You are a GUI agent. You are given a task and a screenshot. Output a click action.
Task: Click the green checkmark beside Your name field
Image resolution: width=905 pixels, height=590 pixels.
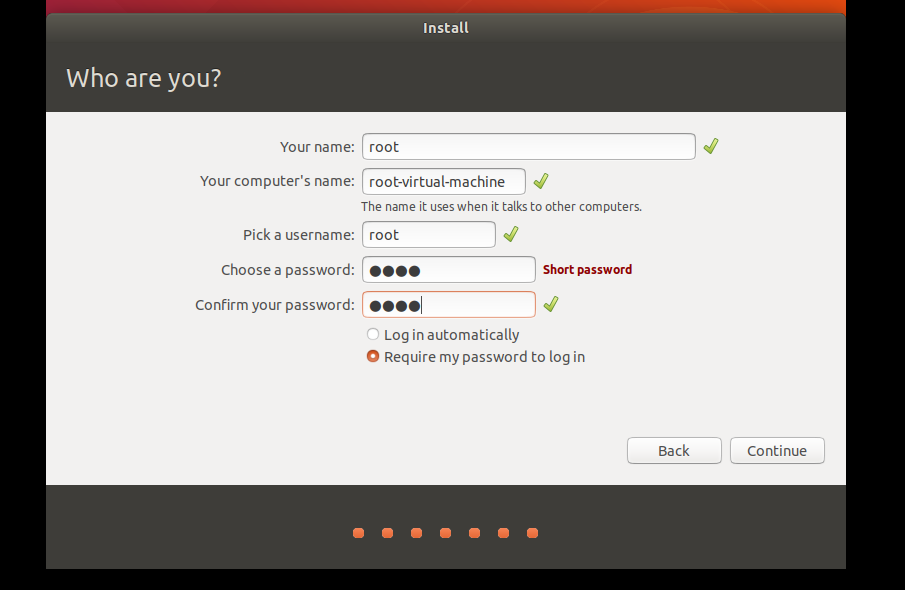coord(710,146)
